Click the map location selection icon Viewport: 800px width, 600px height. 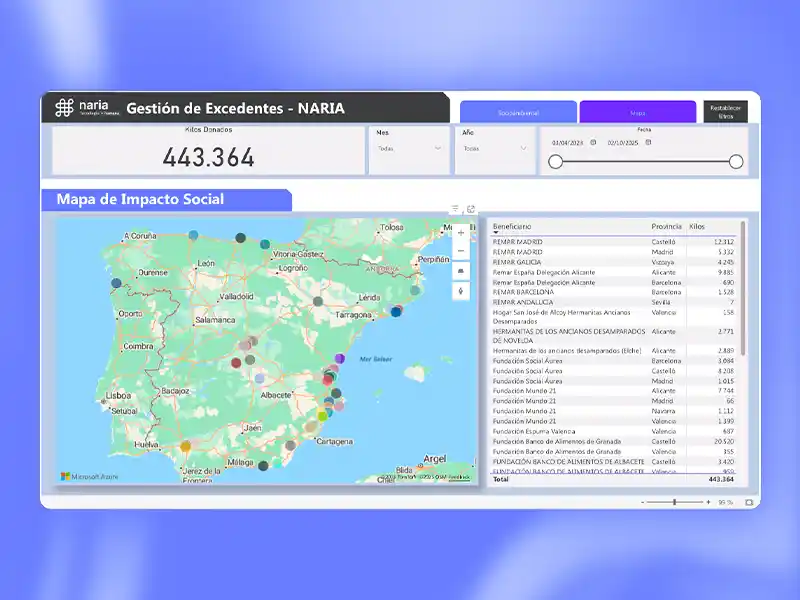(x=461, y=291)
